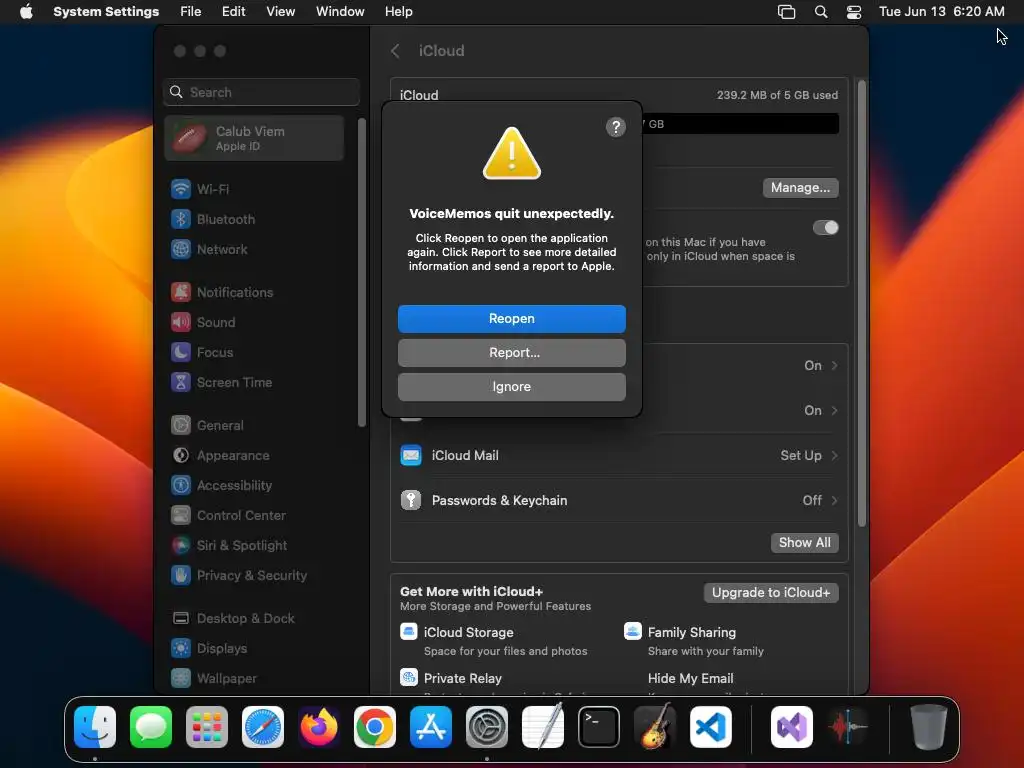Open Google Chrome from the Dock

[x=375, y=727]
